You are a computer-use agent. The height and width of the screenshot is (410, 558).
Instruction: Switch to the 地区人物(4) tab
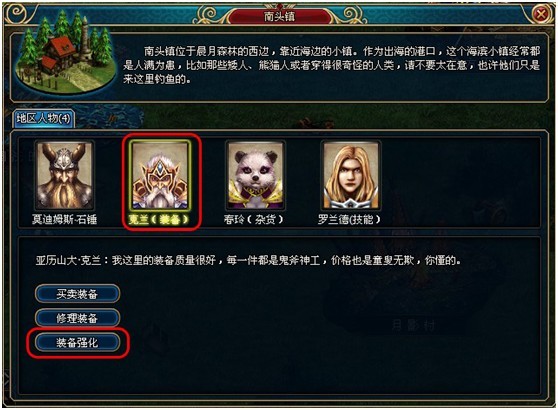(44, 118)
